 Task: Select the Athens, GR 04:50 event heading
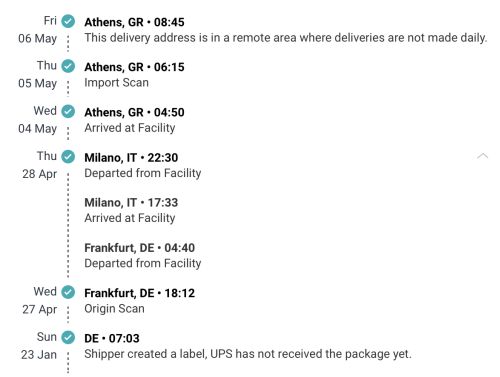[x=134, y=113]
